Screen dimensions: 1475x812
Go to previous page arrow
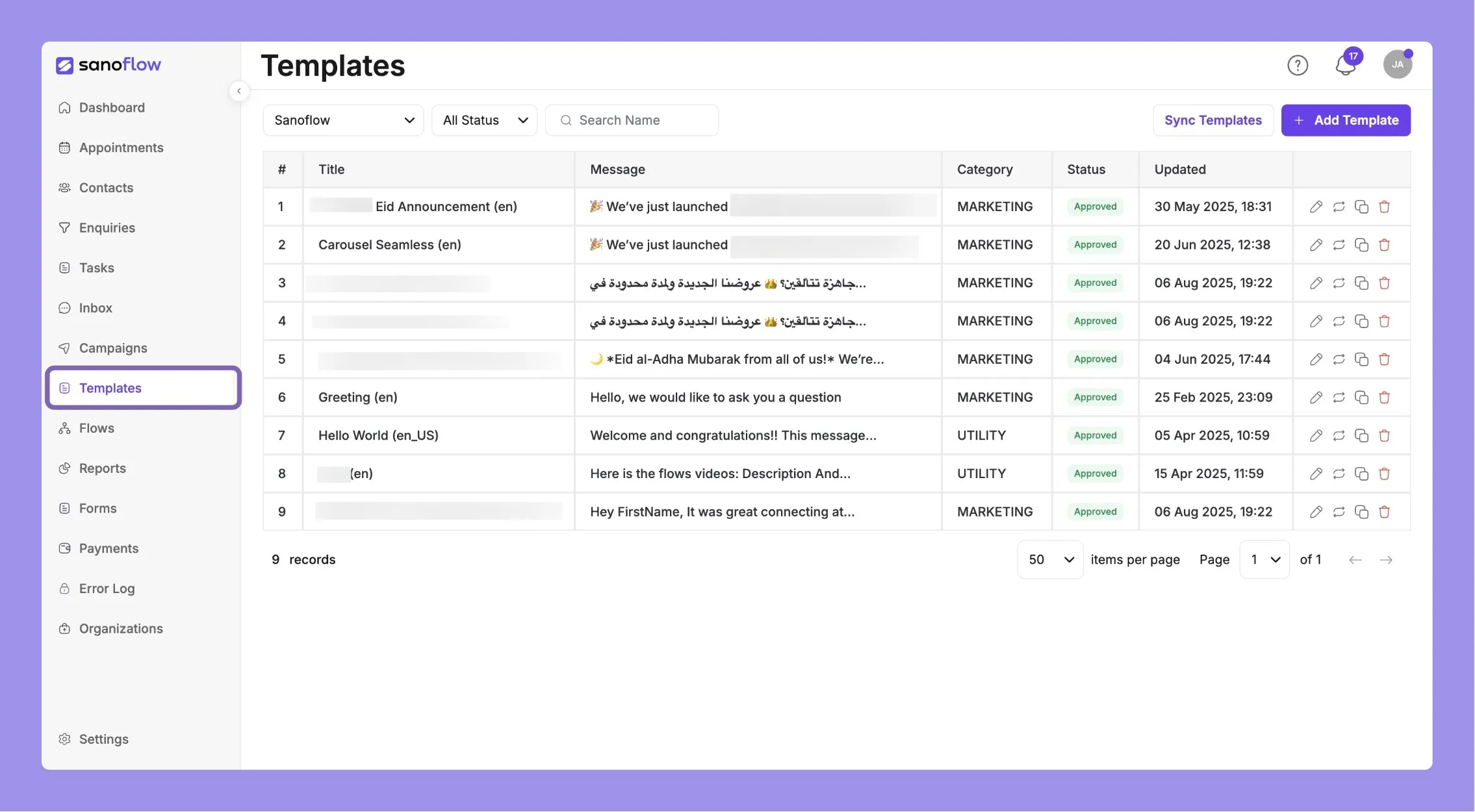(x=1355, y=560)
